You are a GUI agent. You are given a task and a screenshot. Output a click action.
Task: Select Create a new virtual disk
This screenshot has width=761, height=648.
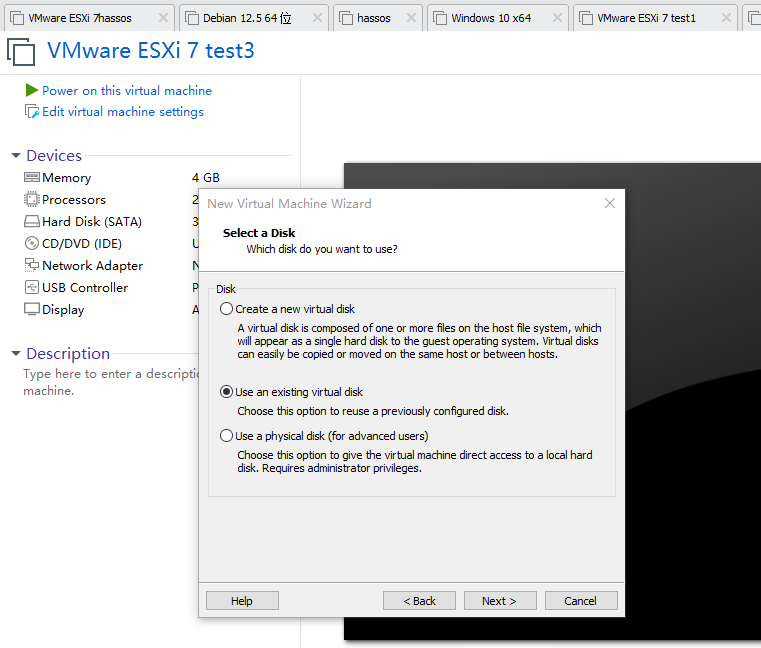(x=226, y=309)
